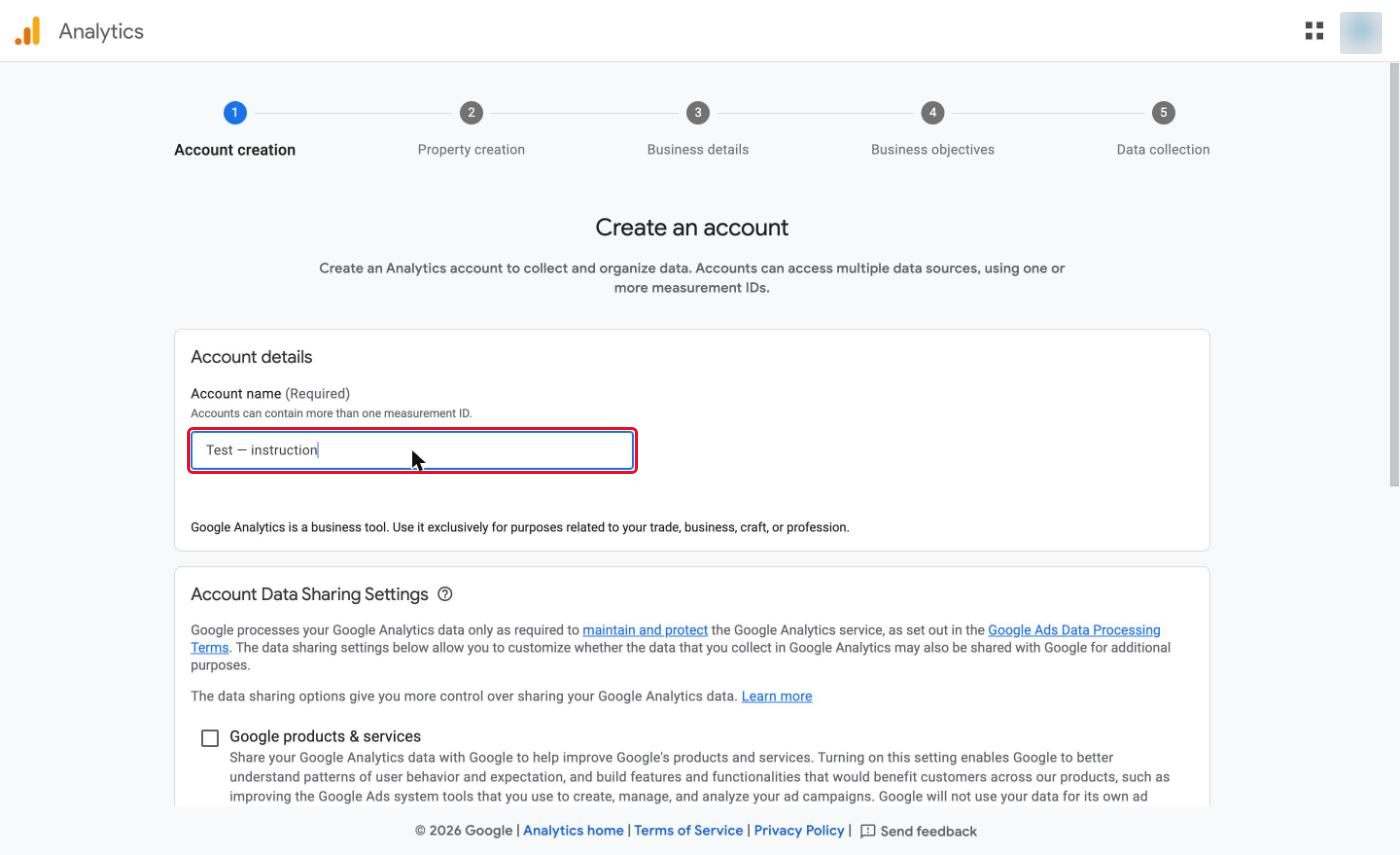Click the Google Analytics logo icon
This screenshot has width=1400, height=855.
[28, 31]
